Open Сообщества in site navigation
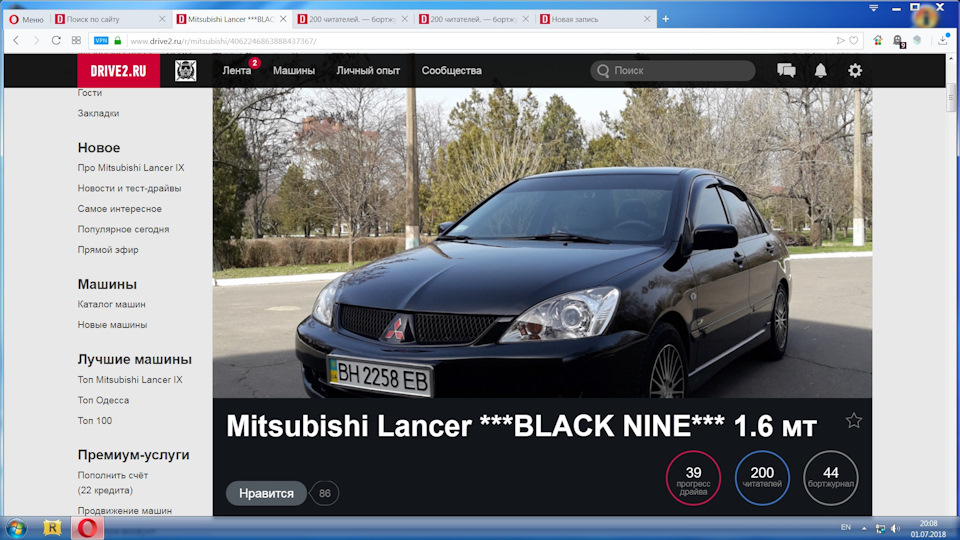The width and height of the screenshot is (960, 540). tap(451, 70)
